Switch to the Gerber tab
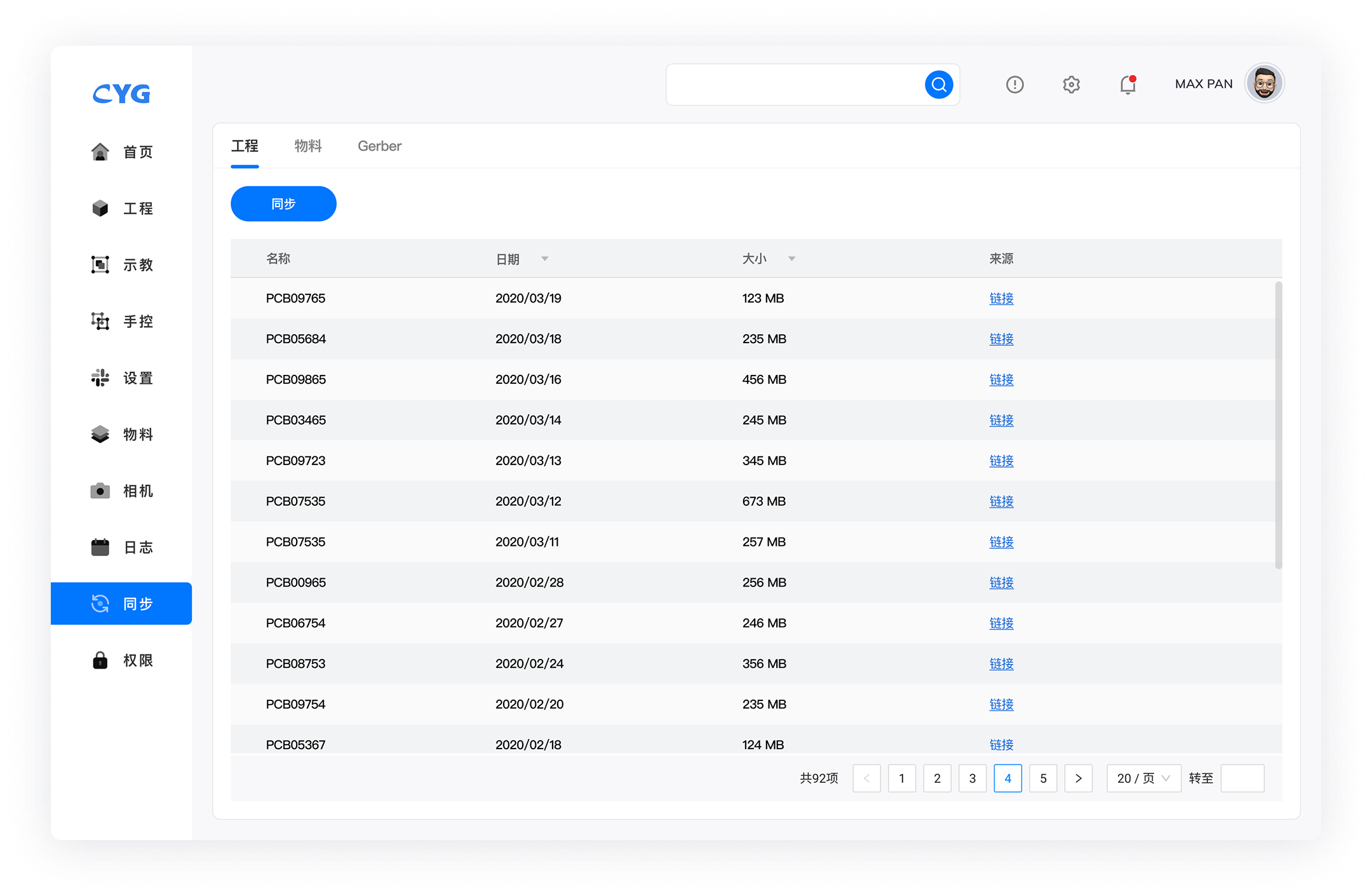 379,146
